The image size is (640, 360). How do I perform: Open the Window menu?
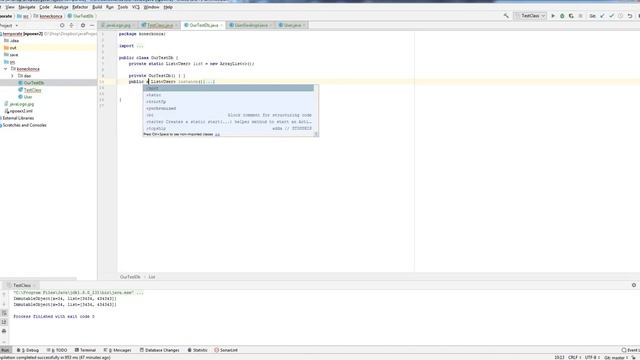click(151, 7)
